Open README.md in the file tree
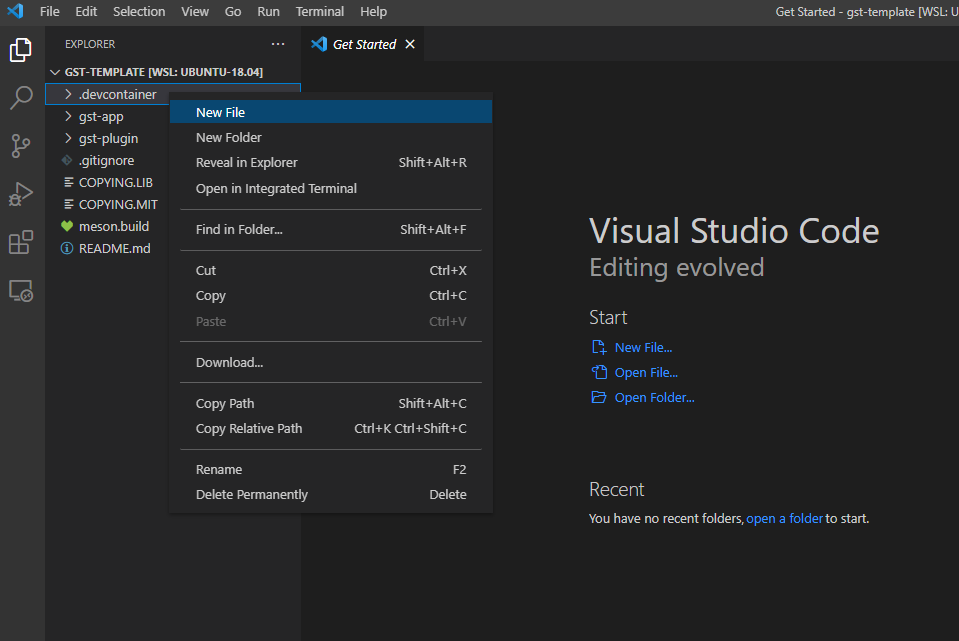 (x=114, y=248)
